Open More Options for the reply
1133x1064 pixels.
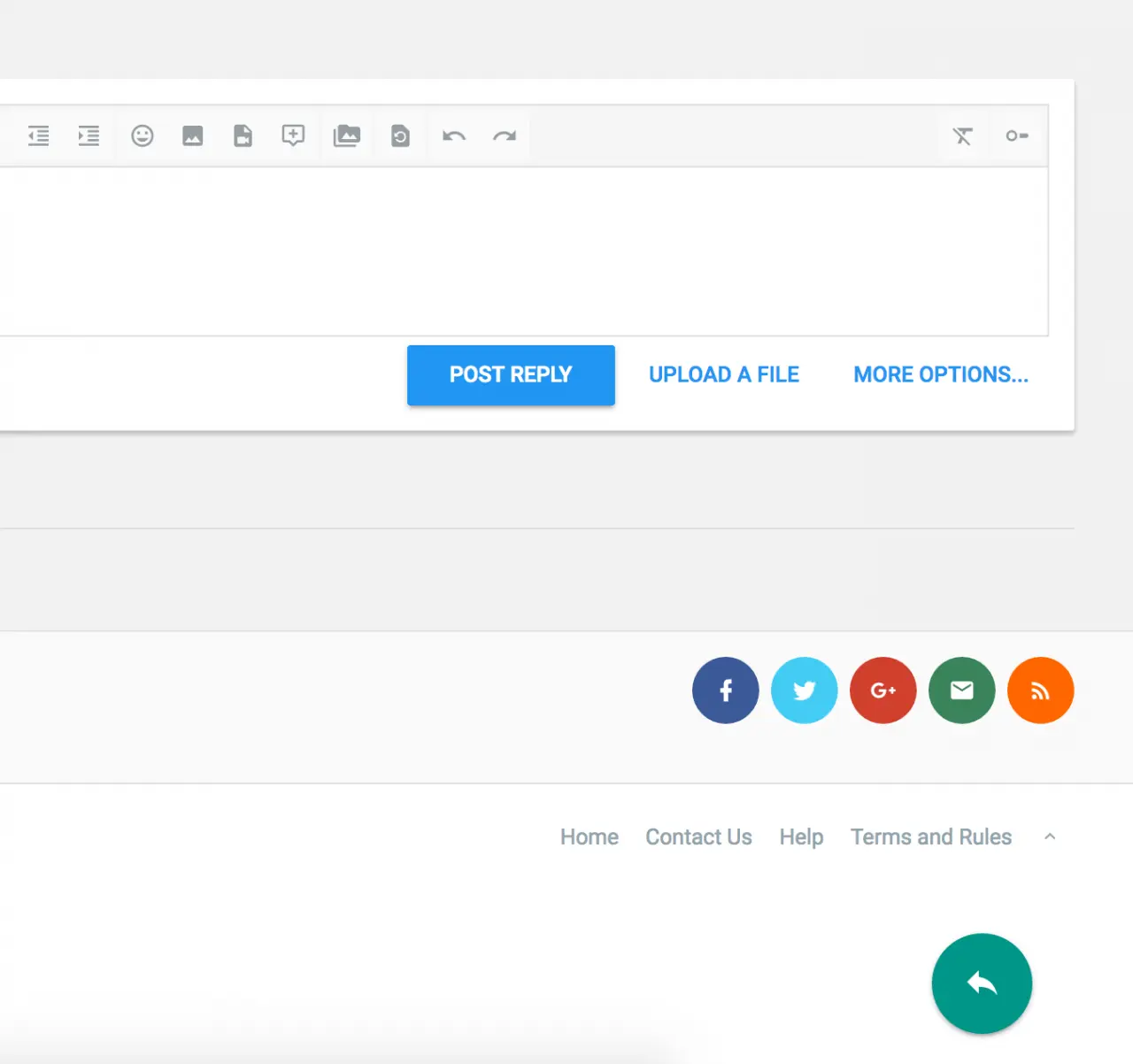940,374
